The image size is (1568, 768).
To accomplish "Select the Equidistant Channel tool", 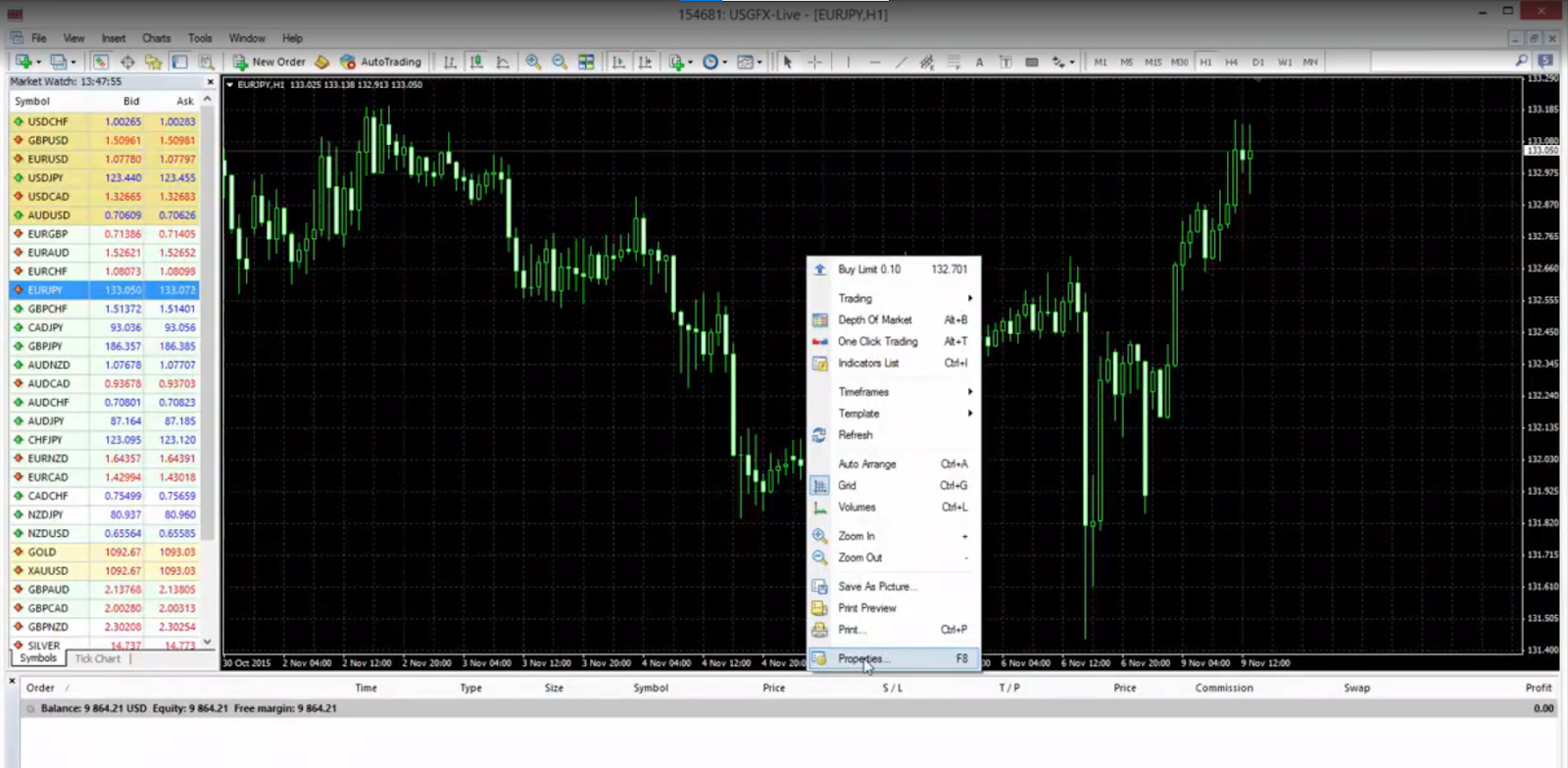I will click(x=927, y=62).
